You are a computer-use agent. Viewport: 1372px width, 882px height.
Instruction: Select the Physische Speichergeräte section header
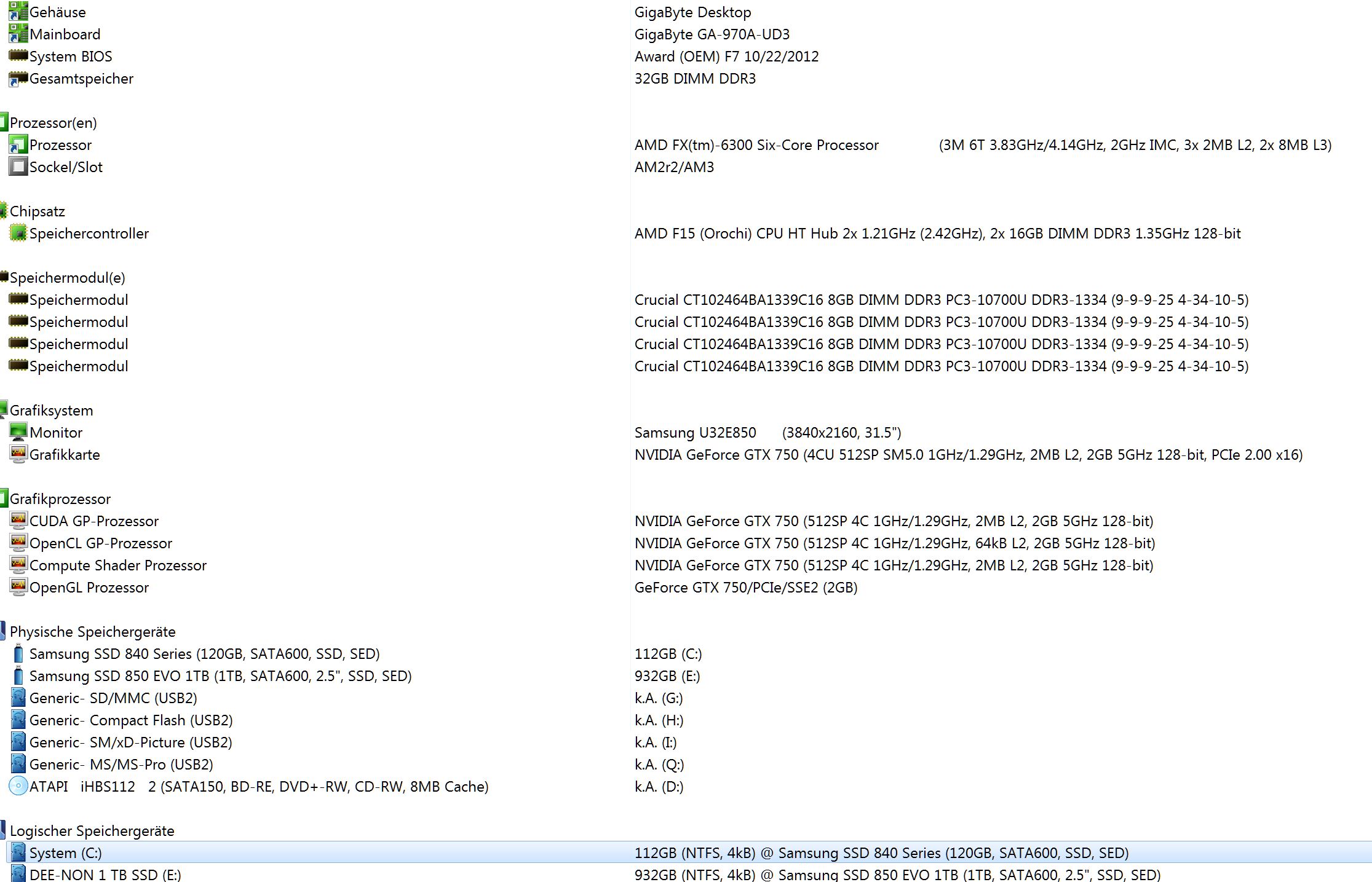(x=92, y=632)
